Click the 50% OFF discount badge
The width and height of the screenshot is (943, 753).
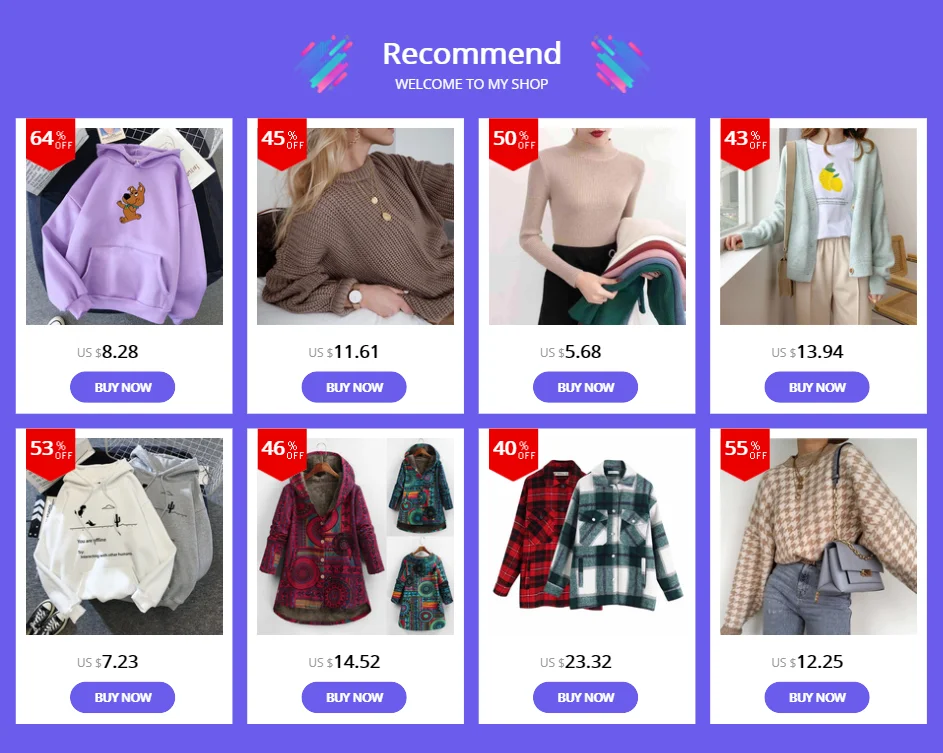tap(514, 143)
